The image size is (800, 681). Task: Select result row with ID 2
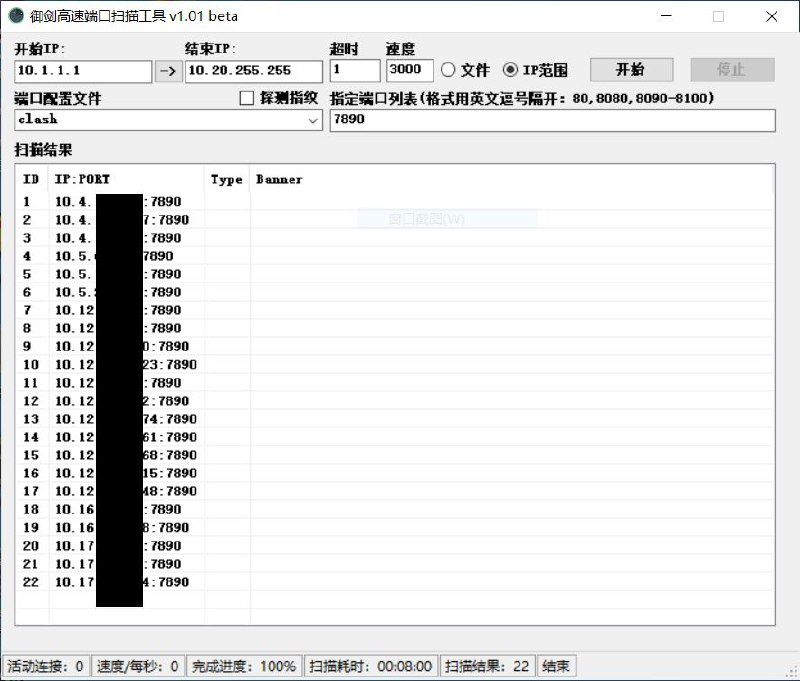click(x=395, y=220)
